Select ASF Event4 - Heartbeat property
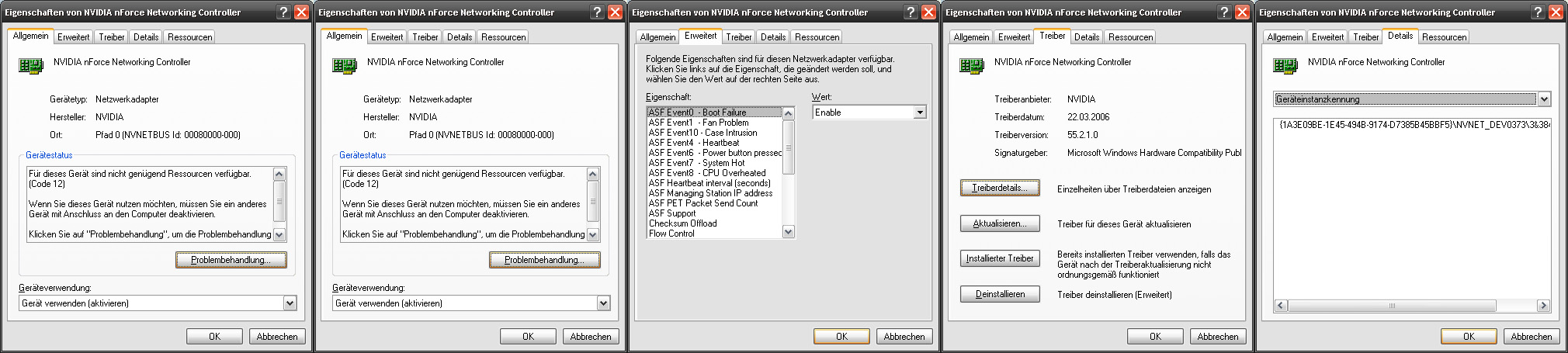 click(x=714, y=143)
